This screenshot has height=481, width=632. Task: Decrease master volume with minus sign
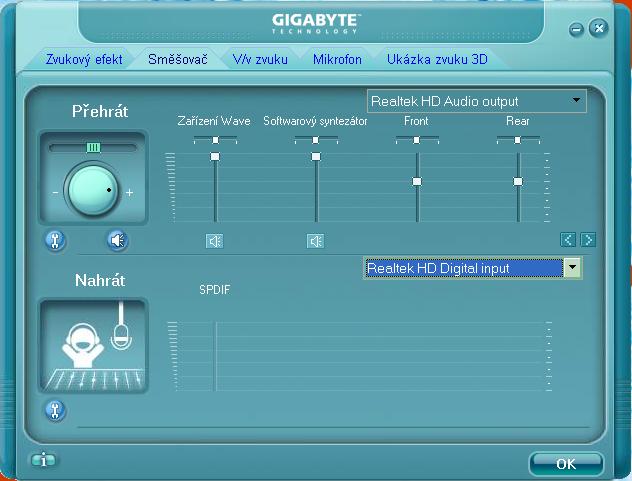click(56, 193)
